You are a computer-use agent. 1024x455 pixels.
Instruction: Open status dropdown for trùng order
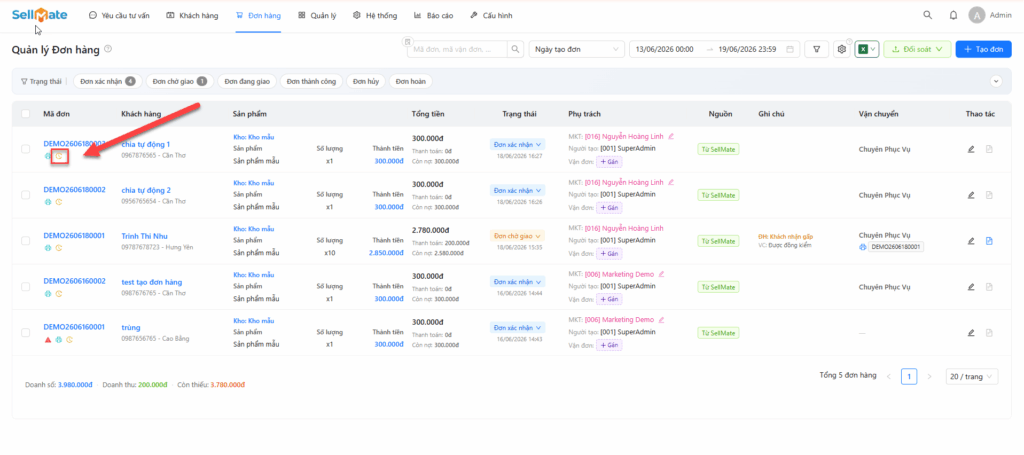coord(517,327)
